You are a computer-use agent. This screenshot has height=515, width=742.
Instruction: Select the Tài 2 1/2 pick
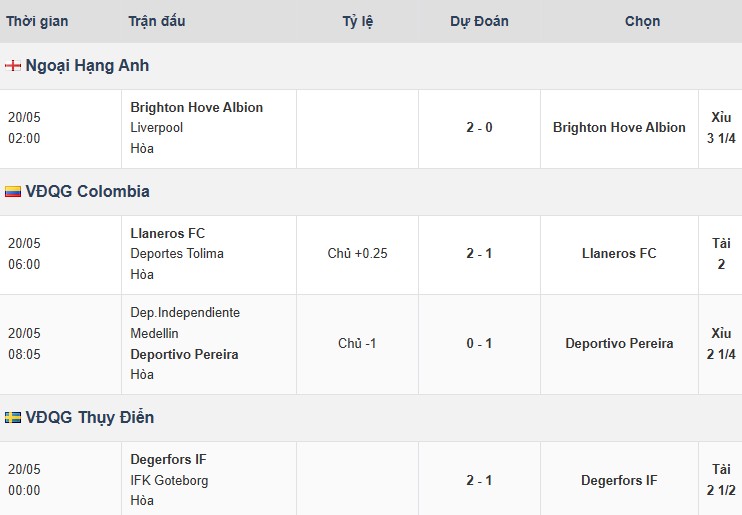(721, 479)
